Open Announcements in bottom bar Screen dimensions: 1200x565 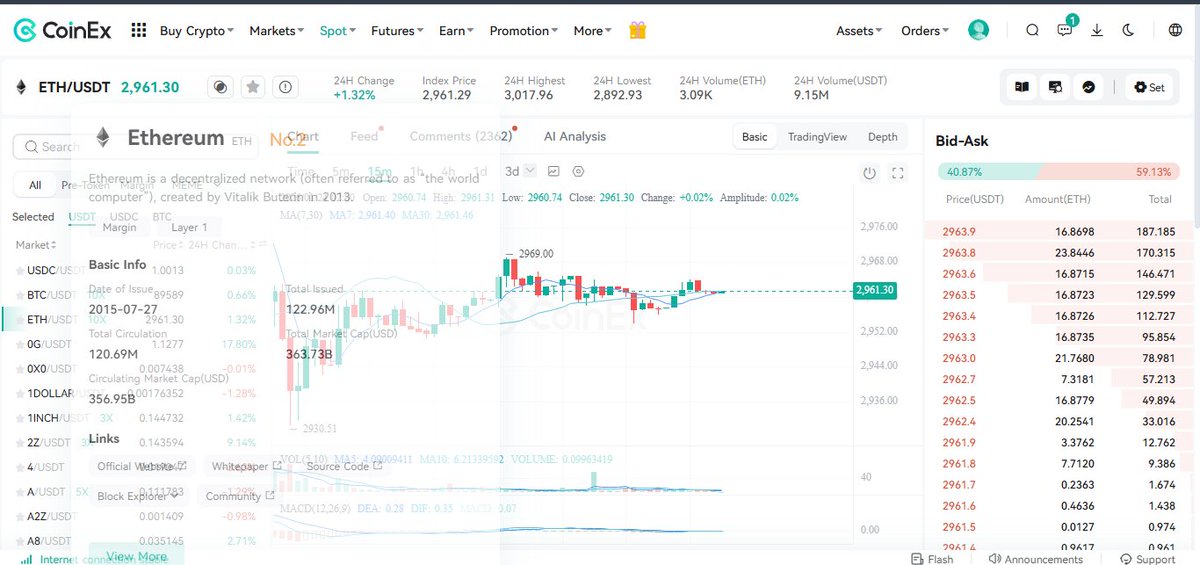click(x=1035, y=559)
